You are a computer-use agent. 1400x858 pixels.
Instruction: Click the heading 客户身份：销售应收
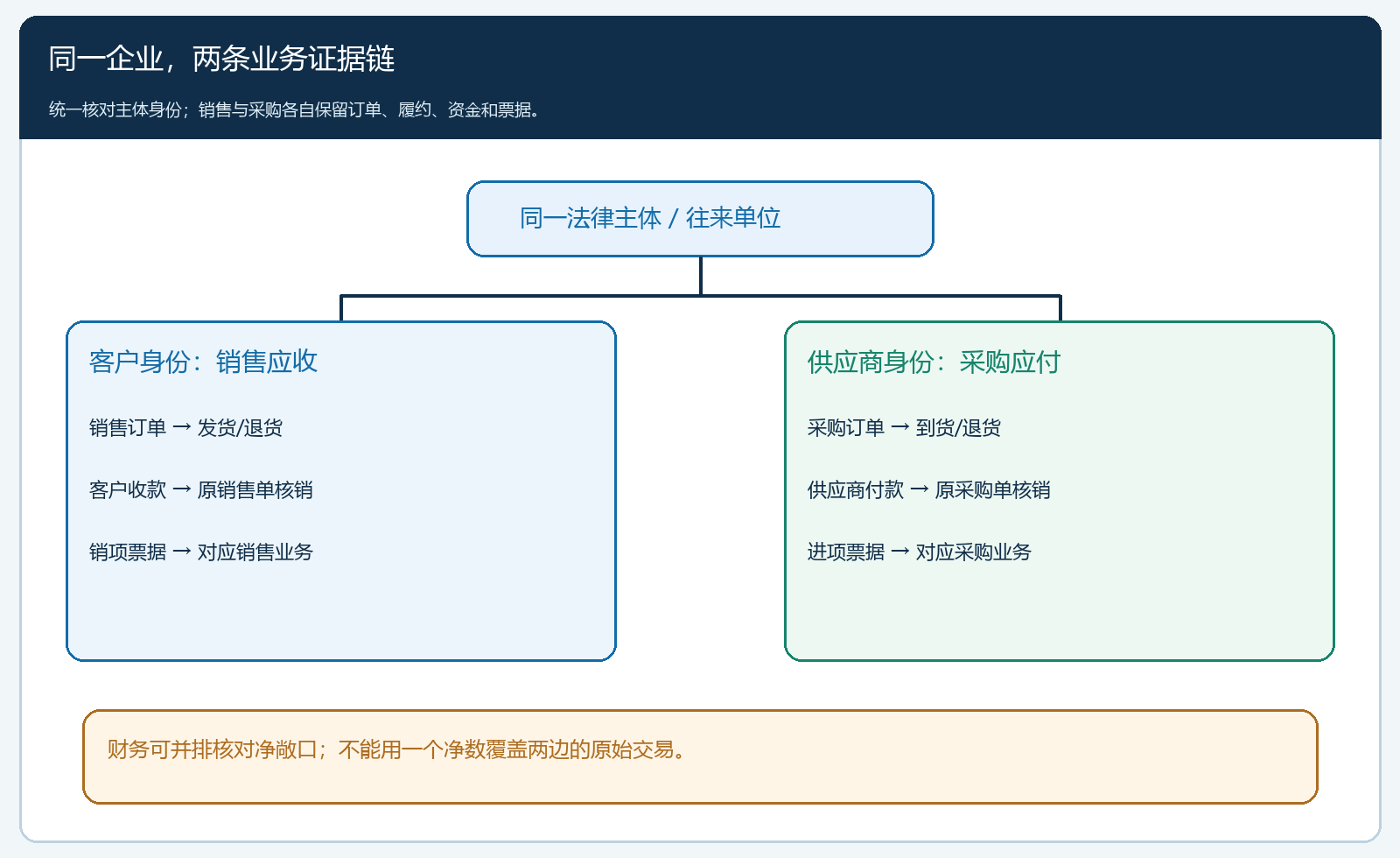tap(203, 362)
